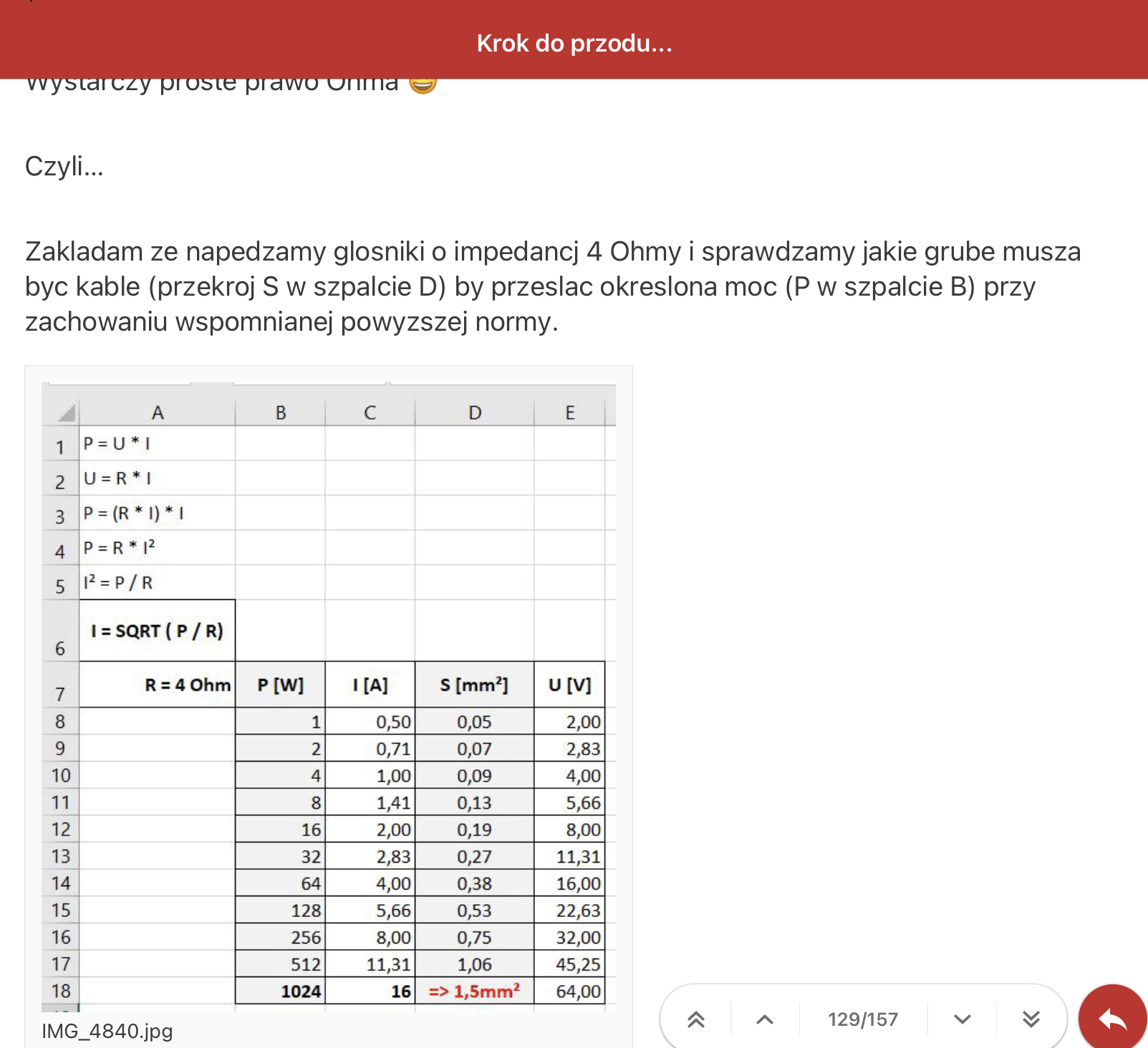Tap the formula P = U * I

pos(117,443)
